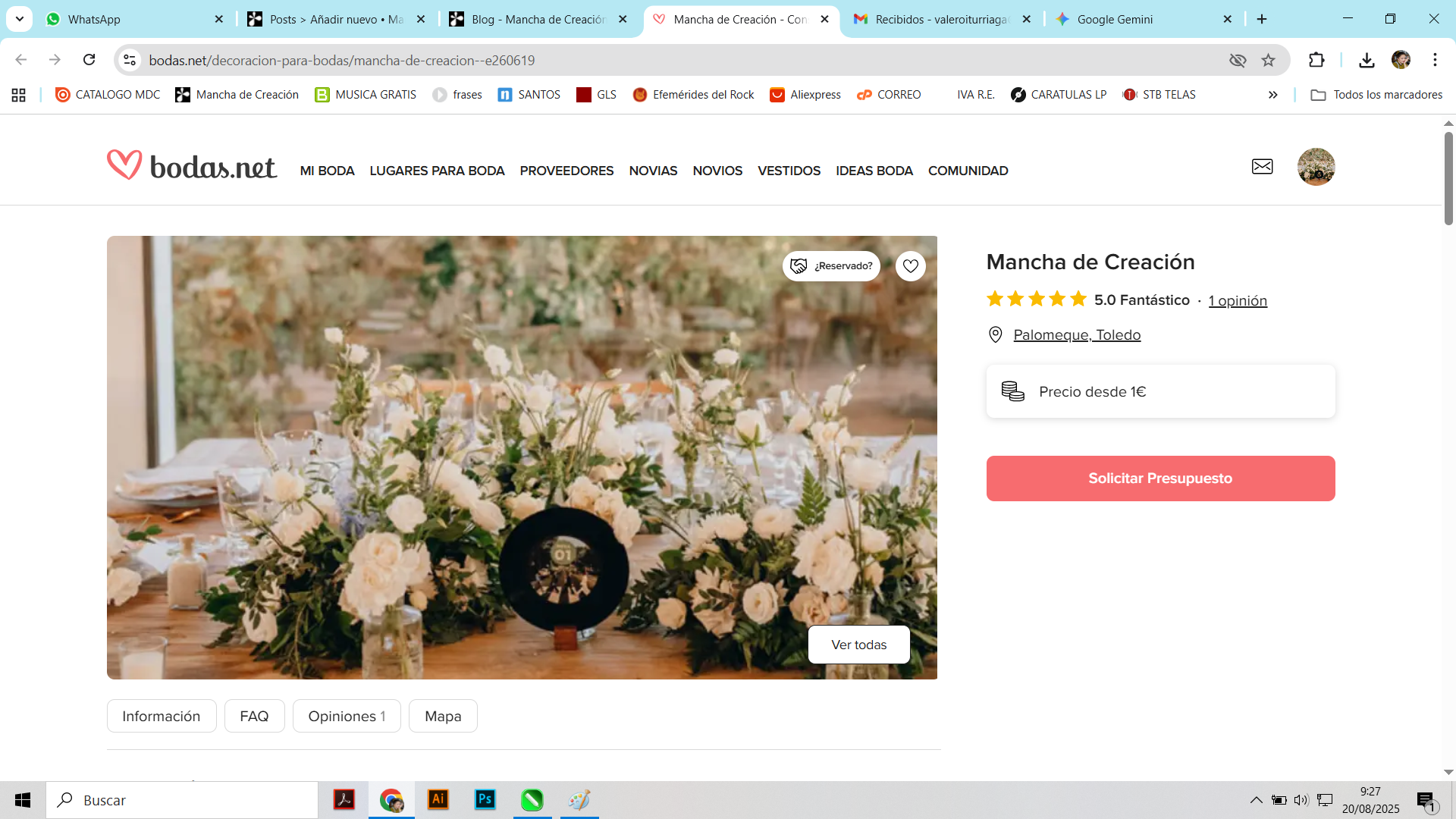This screenshot has height=819, width=1456.
Task: Open the envelope messages icon
Action: (x=1262, y=167)
